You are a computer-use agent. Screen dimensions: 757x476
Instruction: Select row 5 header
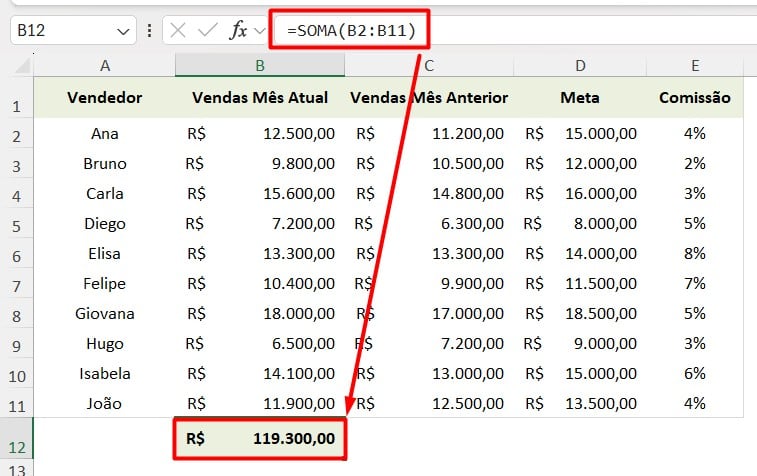(x=16, y=225)
